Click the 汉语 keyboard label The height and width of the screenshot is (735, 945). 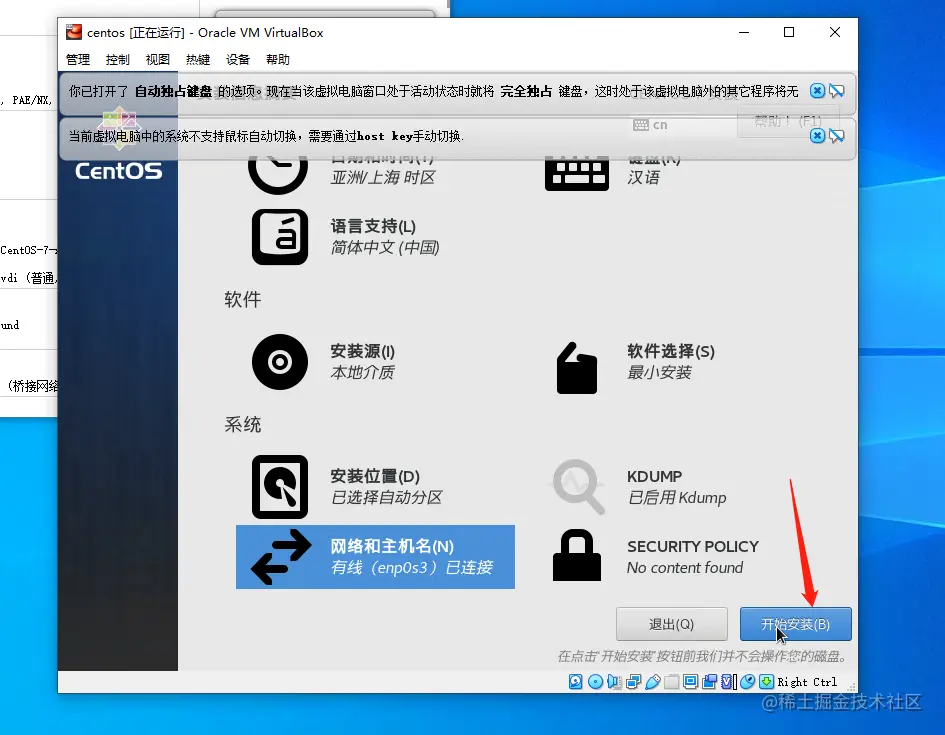pos(643,177)
